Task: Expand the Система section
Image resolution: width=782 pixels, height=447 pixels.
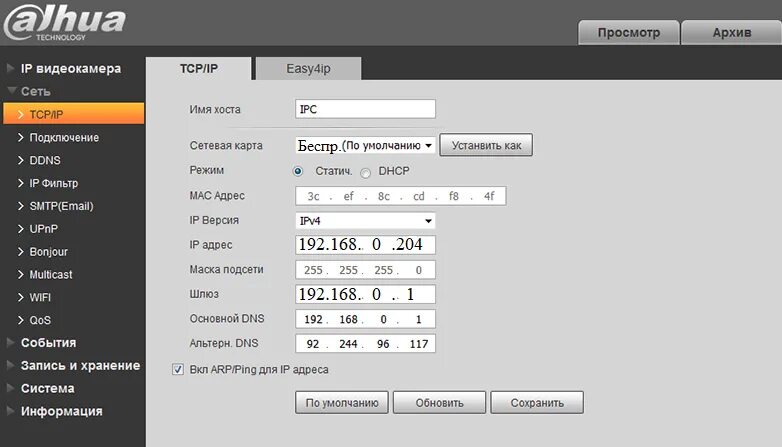Action: (47, 388)
